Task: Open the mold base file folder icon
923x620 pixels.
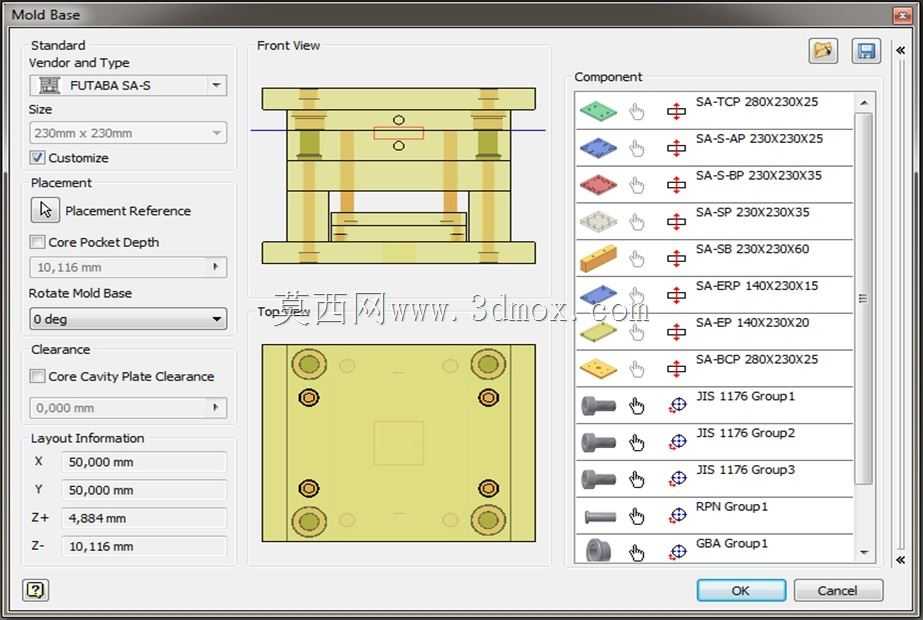Action: [x=822, y=51]
